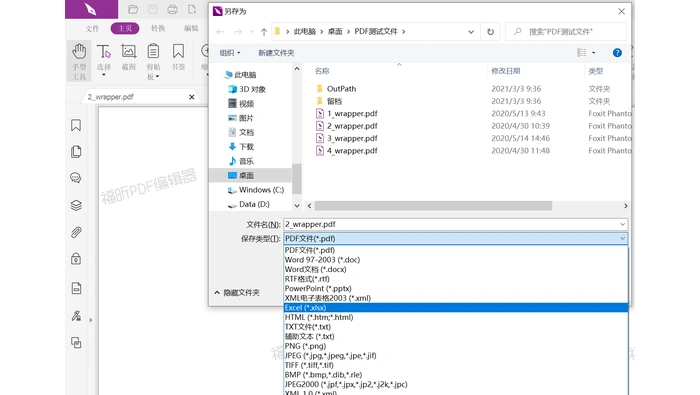
Task: Open the Compare pages side panel
Action: pyautogui.click(x=76, y=342)
